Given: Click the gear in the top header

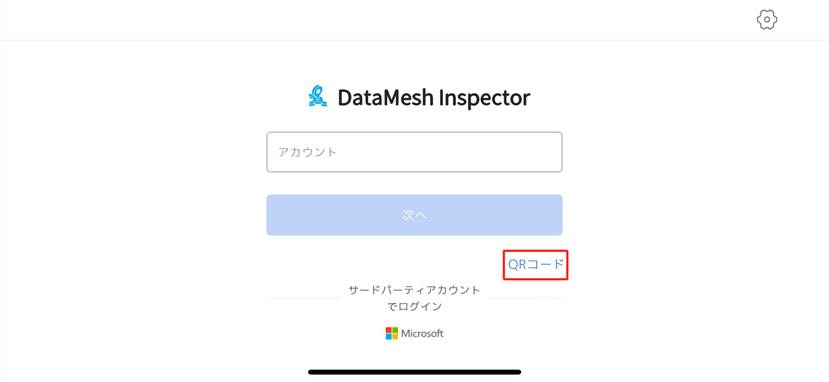Looking at the screenshot, I should [767, 20].
